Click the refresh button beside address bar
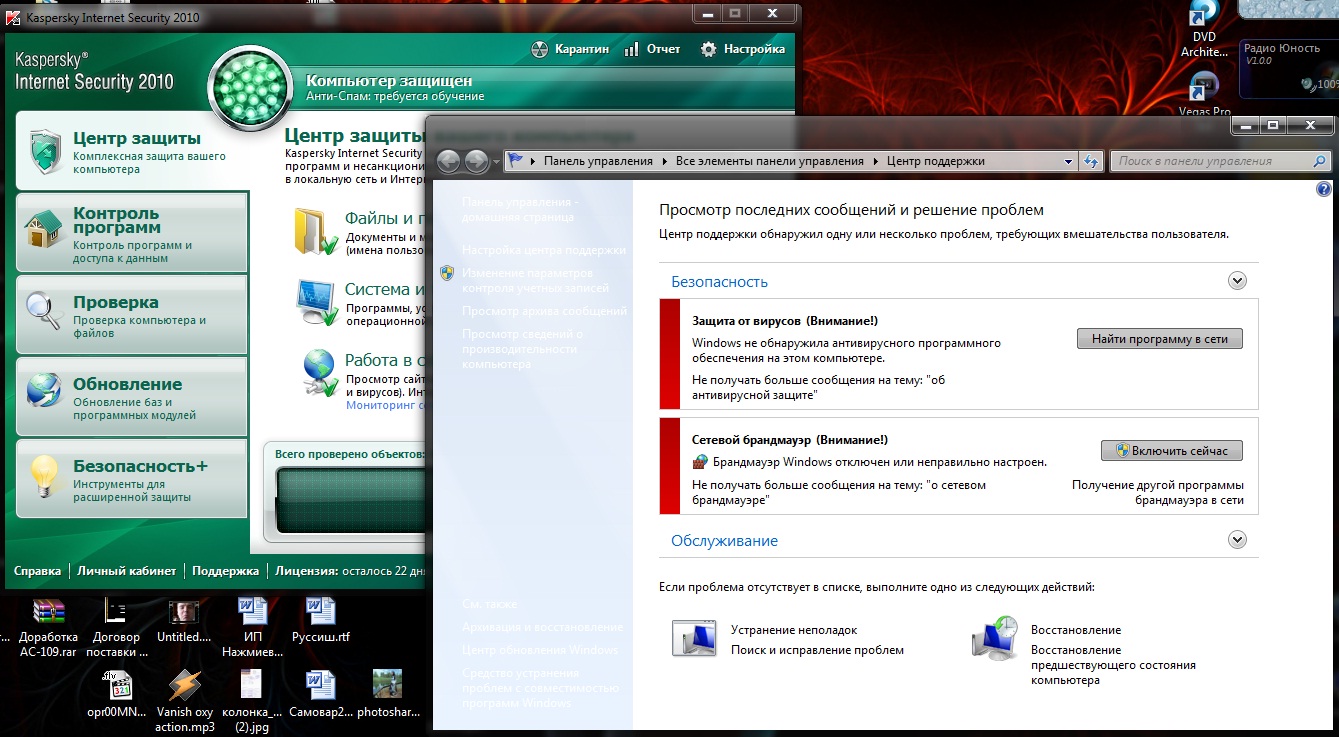Viewport: 1339px width, 737px height. 1091,161
